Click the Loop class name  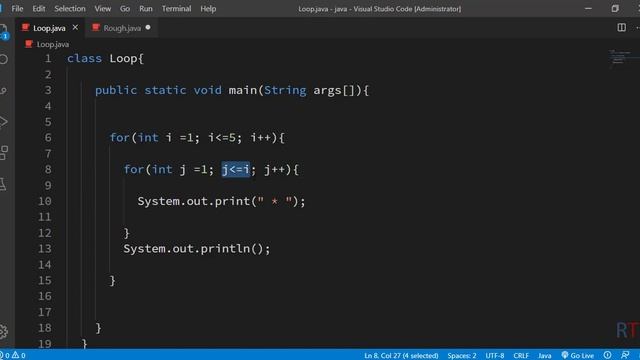[123, 58]
